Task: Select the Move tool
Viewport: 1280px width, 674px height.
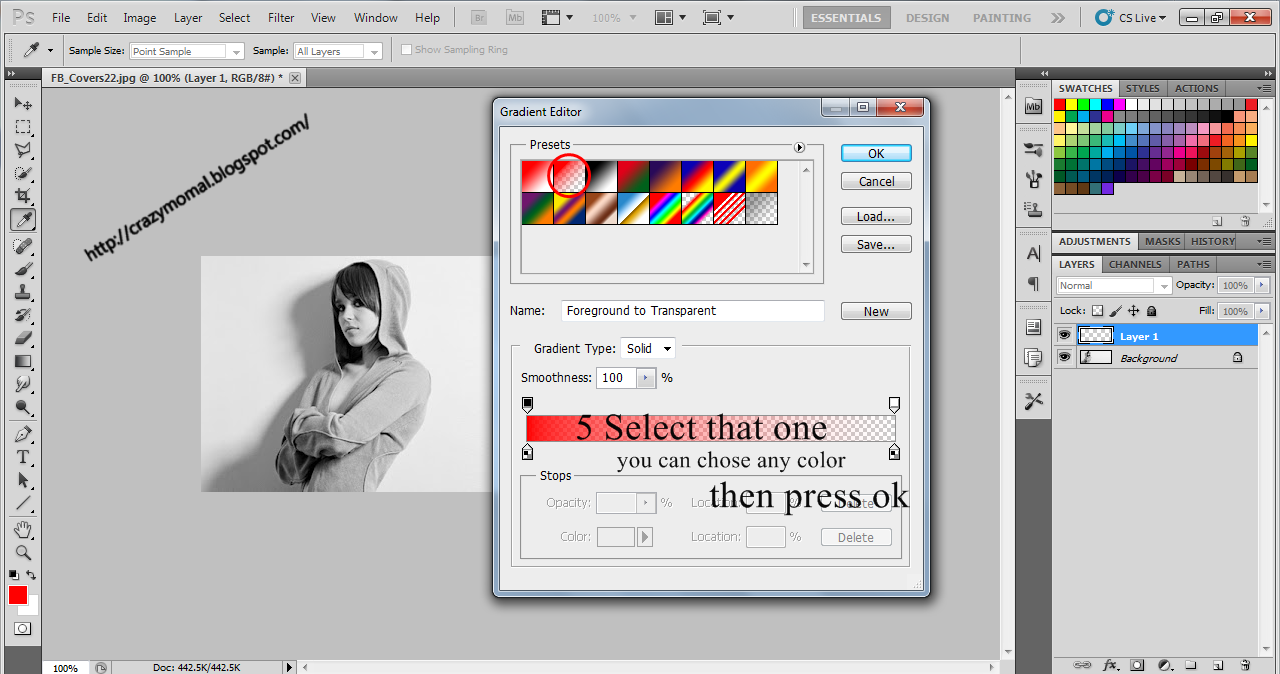Action: (24, 104)
